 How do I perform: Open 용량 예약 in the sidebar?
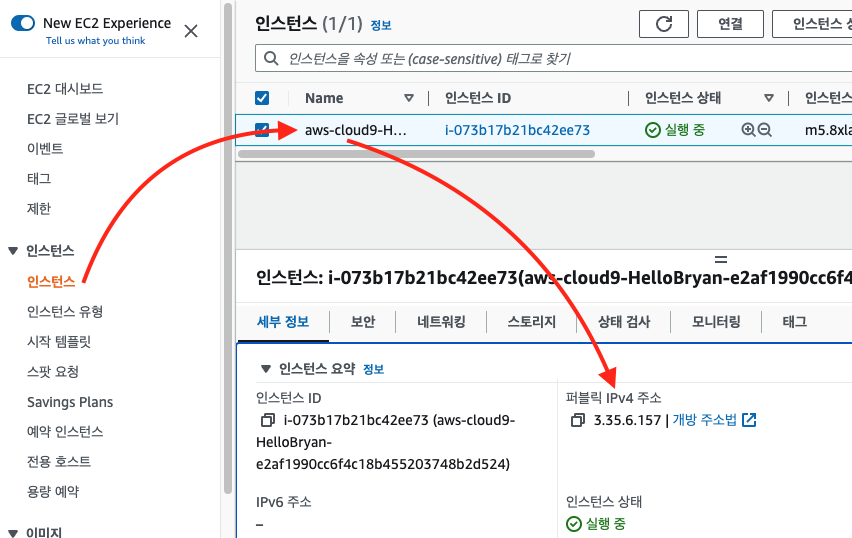click(53, 491)
